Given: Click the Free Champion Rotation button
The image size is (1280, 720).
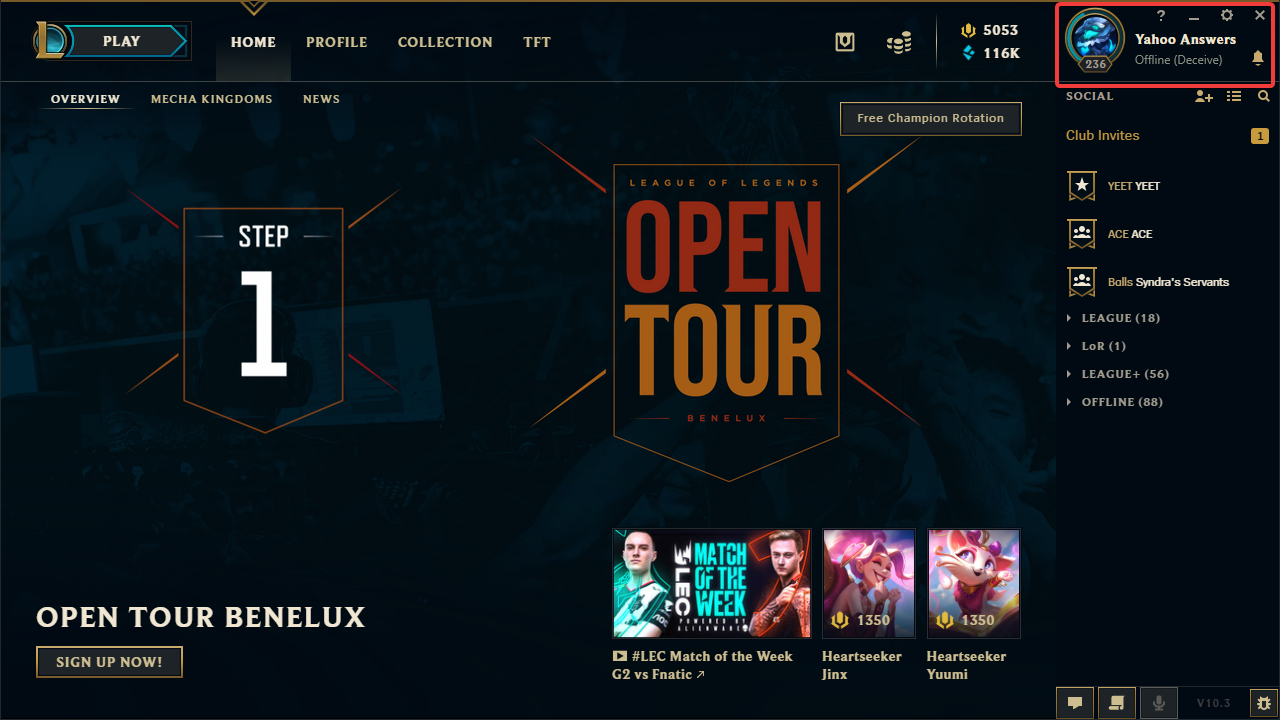Looking at the screenshot, I should [x=930, y=118].
